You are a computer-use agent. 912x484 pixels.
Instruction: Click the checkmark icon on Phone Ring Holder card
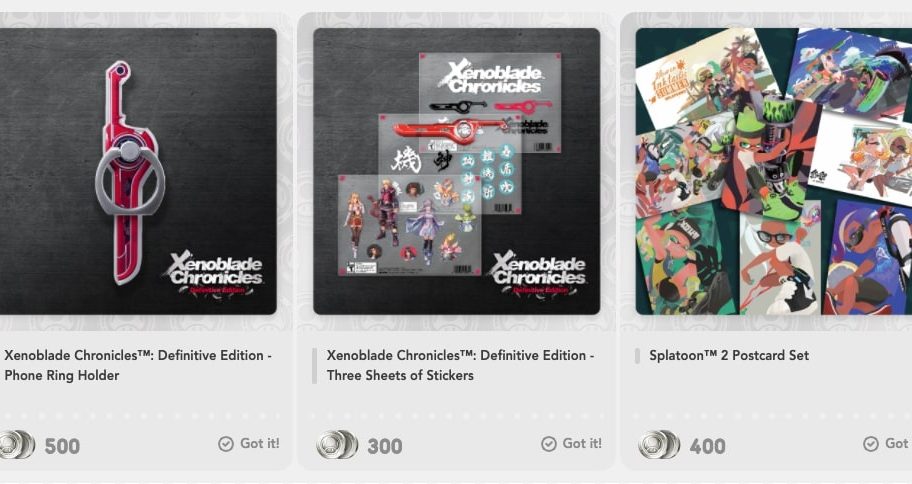tap(226, 444)
